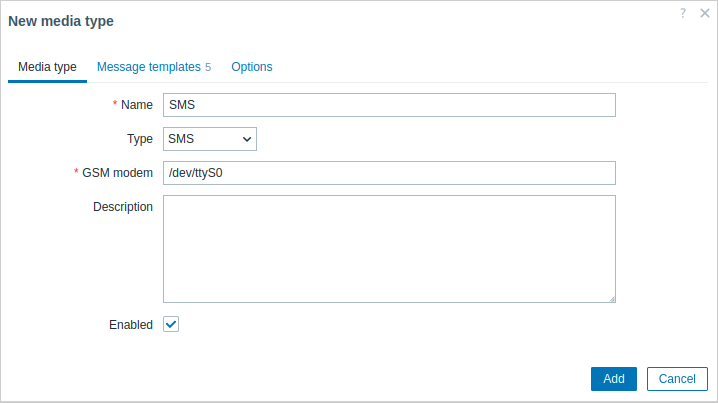Screen dimensions: 718x403
Task: Close the New media type dialog
Action: (x=705, y=13)
